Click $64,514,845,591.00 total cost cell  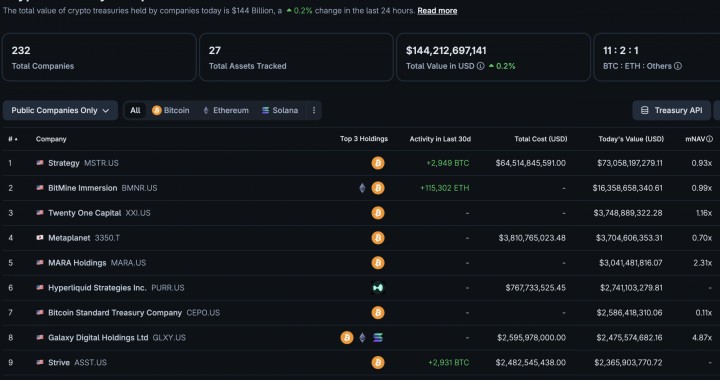click(x=530, y=163)
